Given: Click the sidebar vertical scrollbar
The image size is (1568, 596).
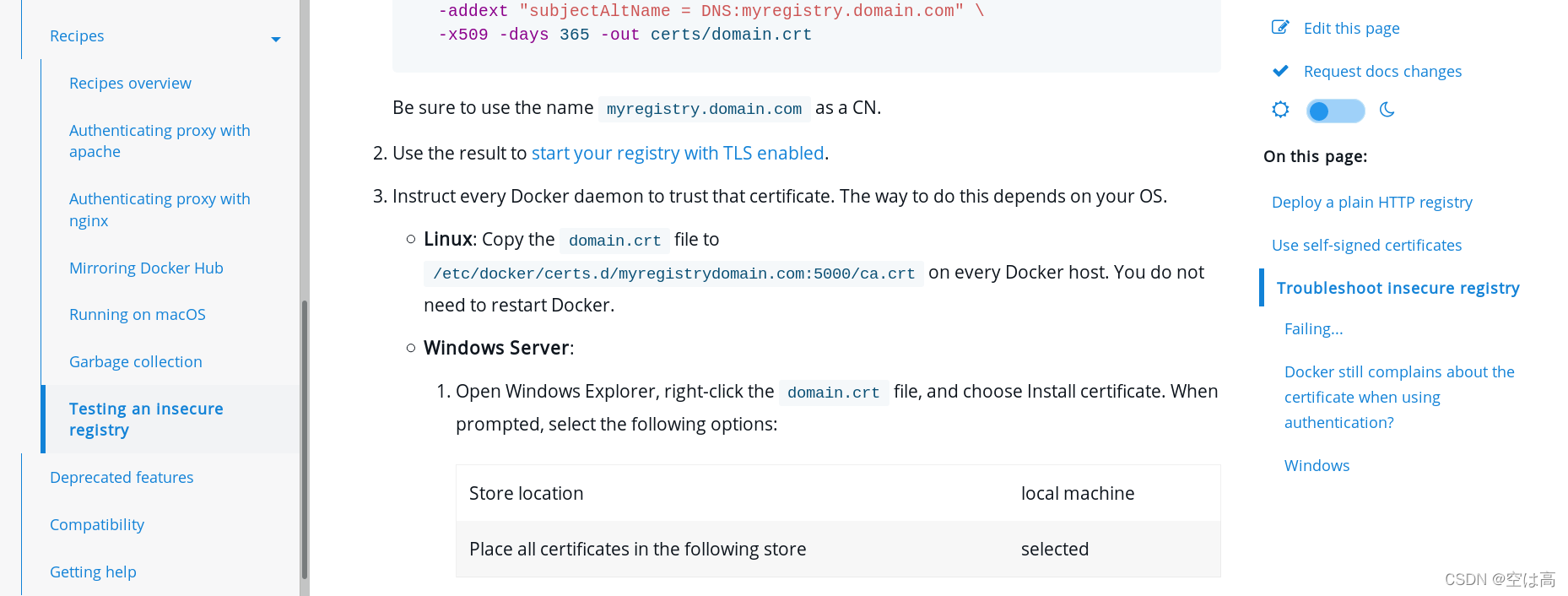Looking at the screenshot, I should coord(305,439).
